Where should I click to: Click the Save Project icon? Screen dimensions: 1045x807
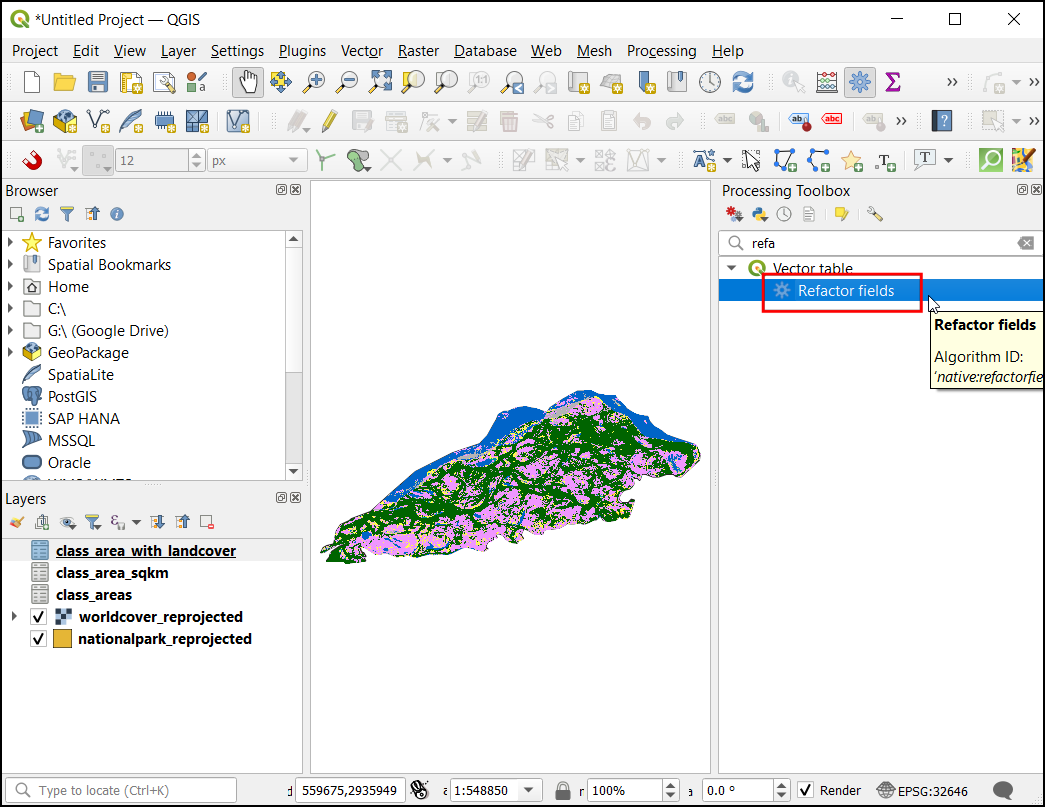pyautogui.click(x=98, y=82)
